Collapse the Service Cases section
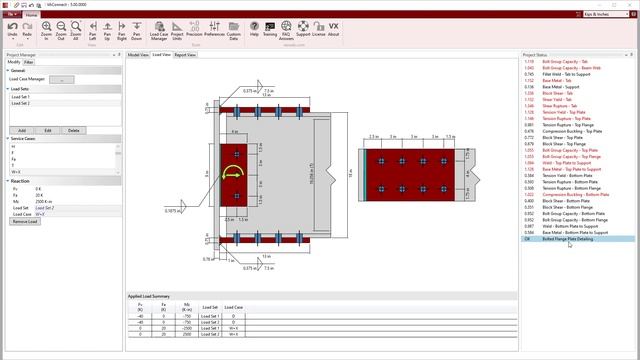640x360 pixels. pyautogui.click(x=8, y=139)
